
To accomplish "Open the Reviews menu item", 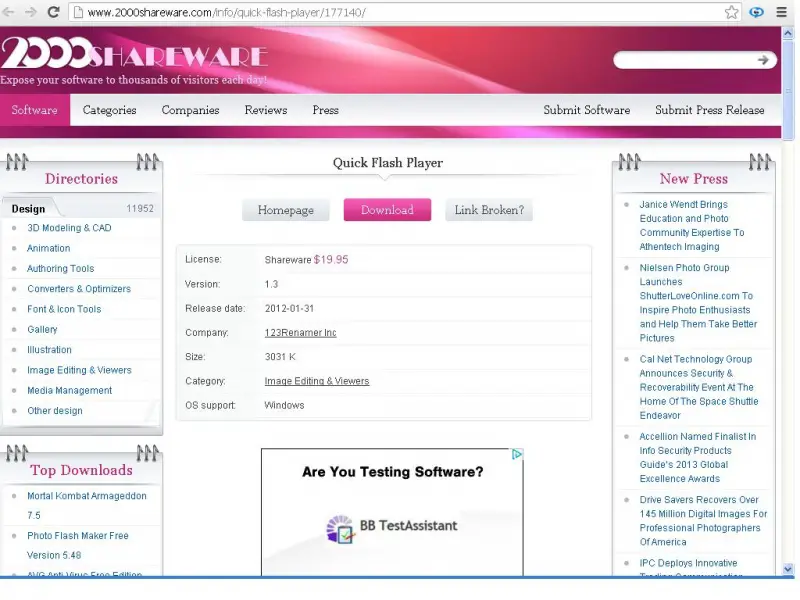I will pos(266,110).
